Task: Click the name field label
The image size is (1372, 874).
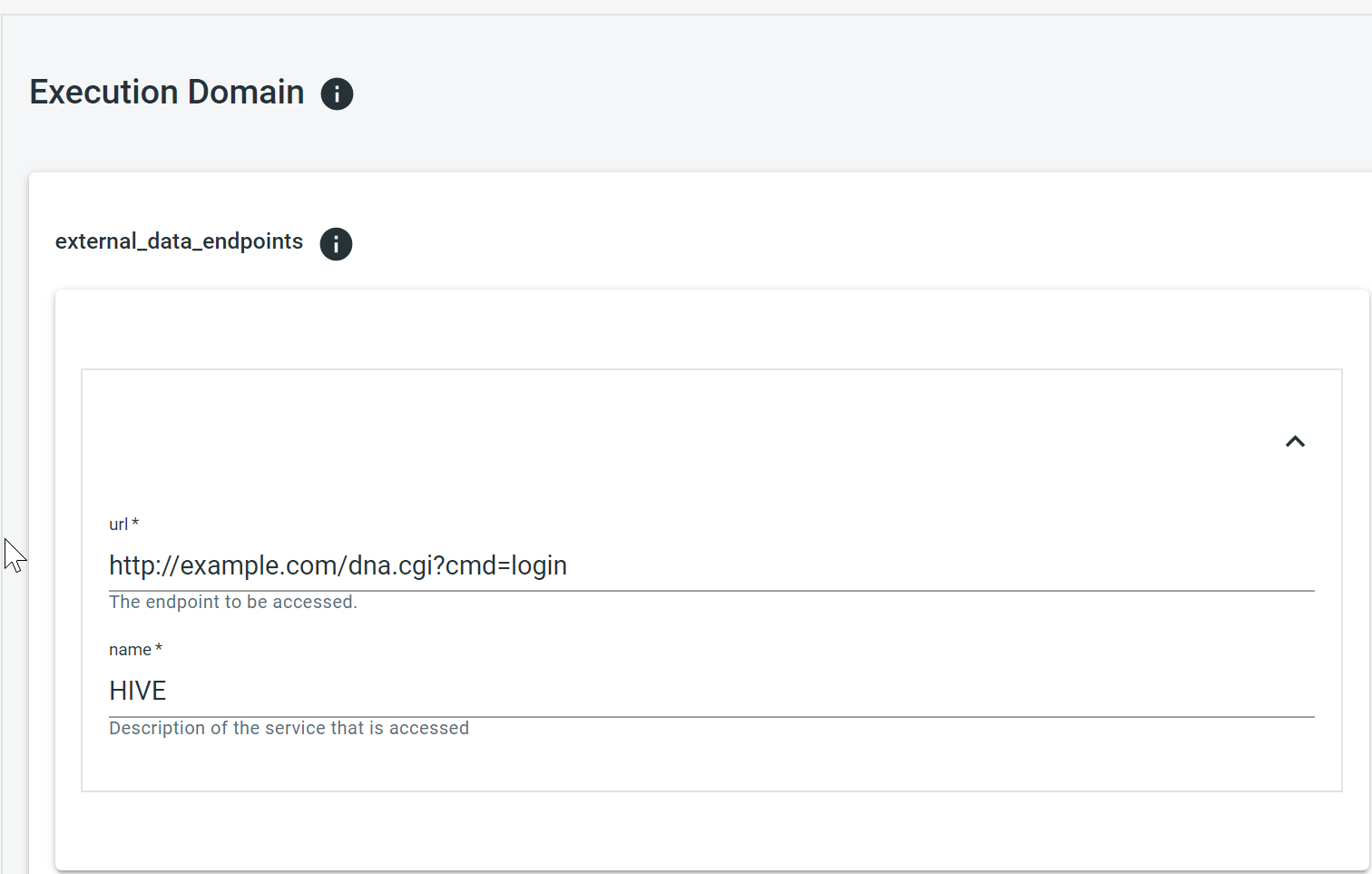Action: click(x=130, y=649)
